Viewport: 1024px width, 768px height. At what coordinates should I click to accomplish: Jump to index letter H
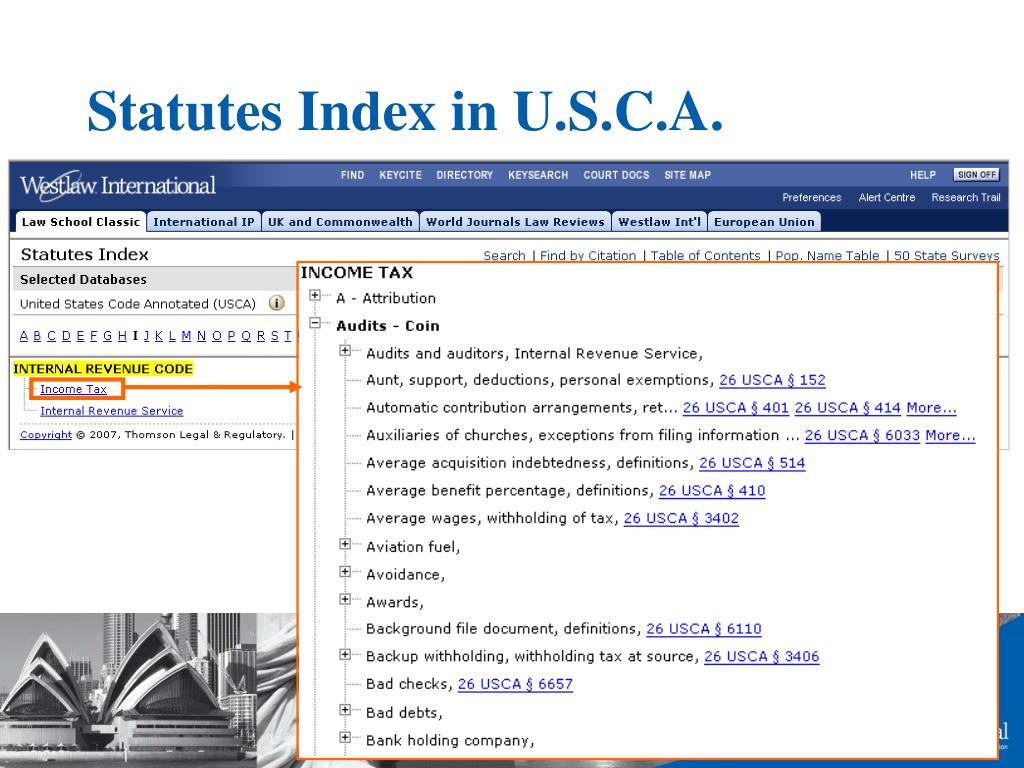pyautogui.click(x=122, y=336)
